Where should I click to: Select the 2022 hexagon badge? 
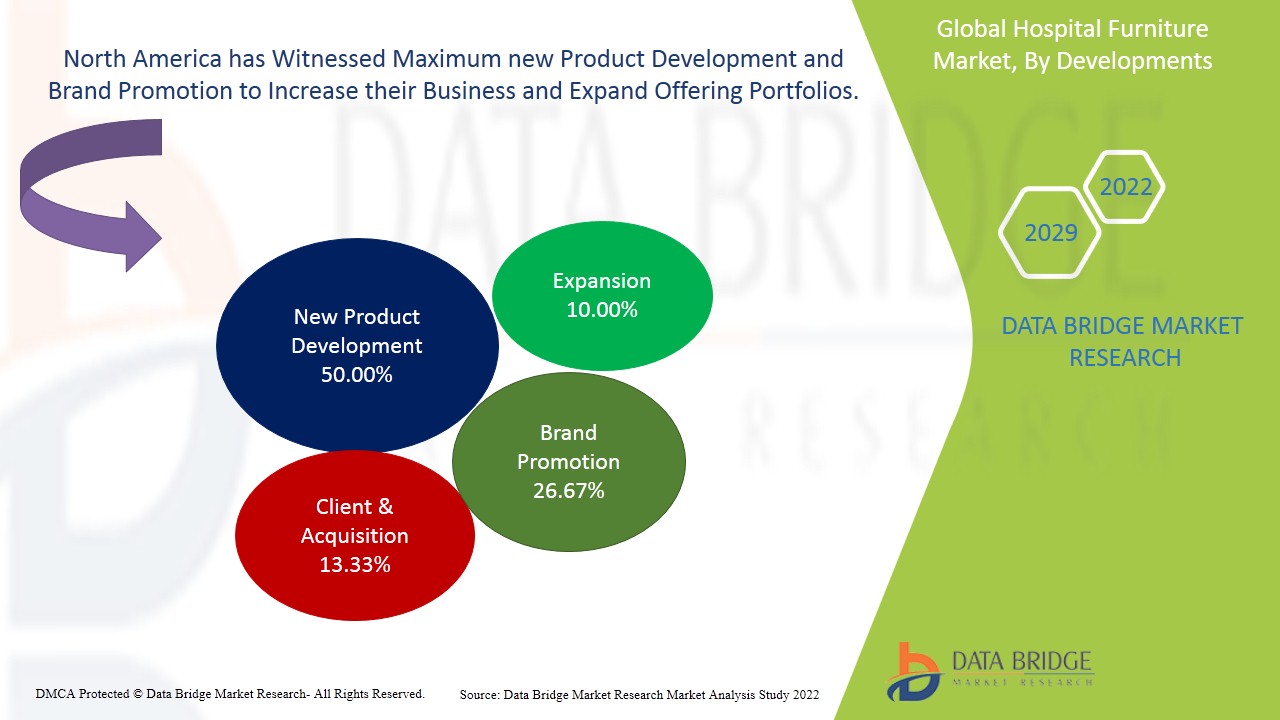[x=1125, y=187]
